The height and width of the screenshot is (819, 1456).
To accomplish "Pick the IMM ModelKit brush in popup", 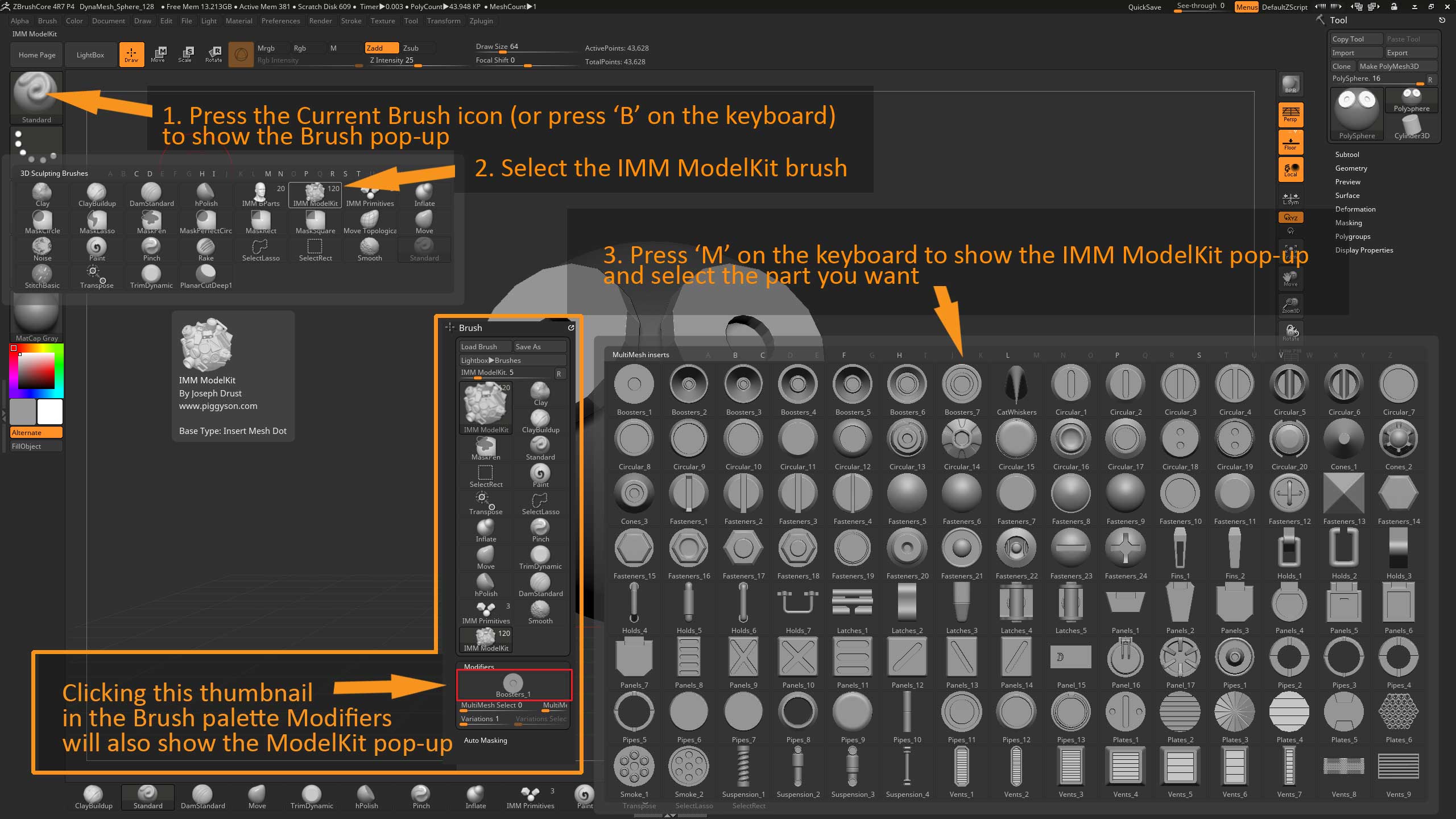I will point(315,195).
